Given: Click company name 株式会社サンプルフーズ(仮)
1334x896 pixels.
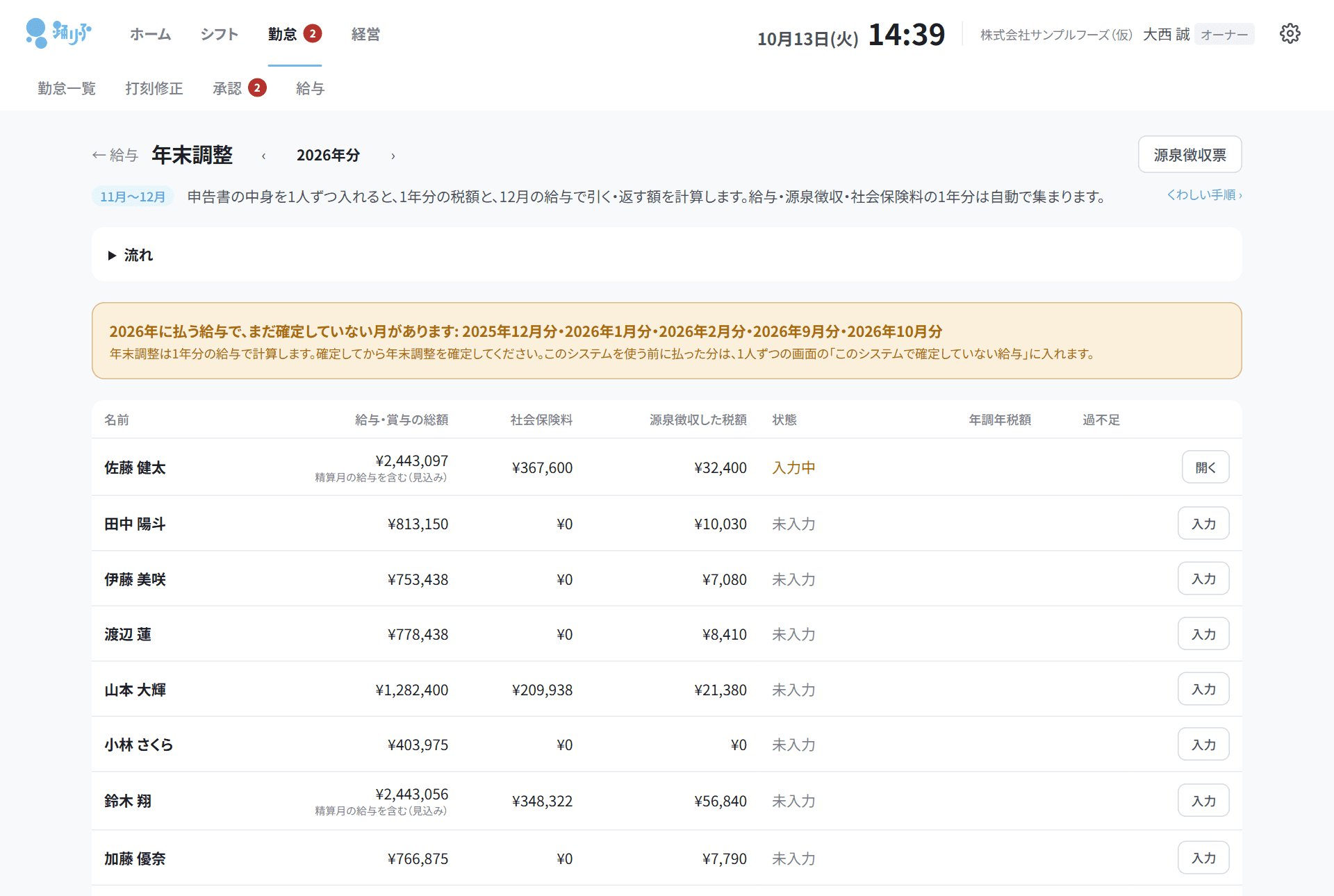Looking at the screenshot, I should (1056, 35).
